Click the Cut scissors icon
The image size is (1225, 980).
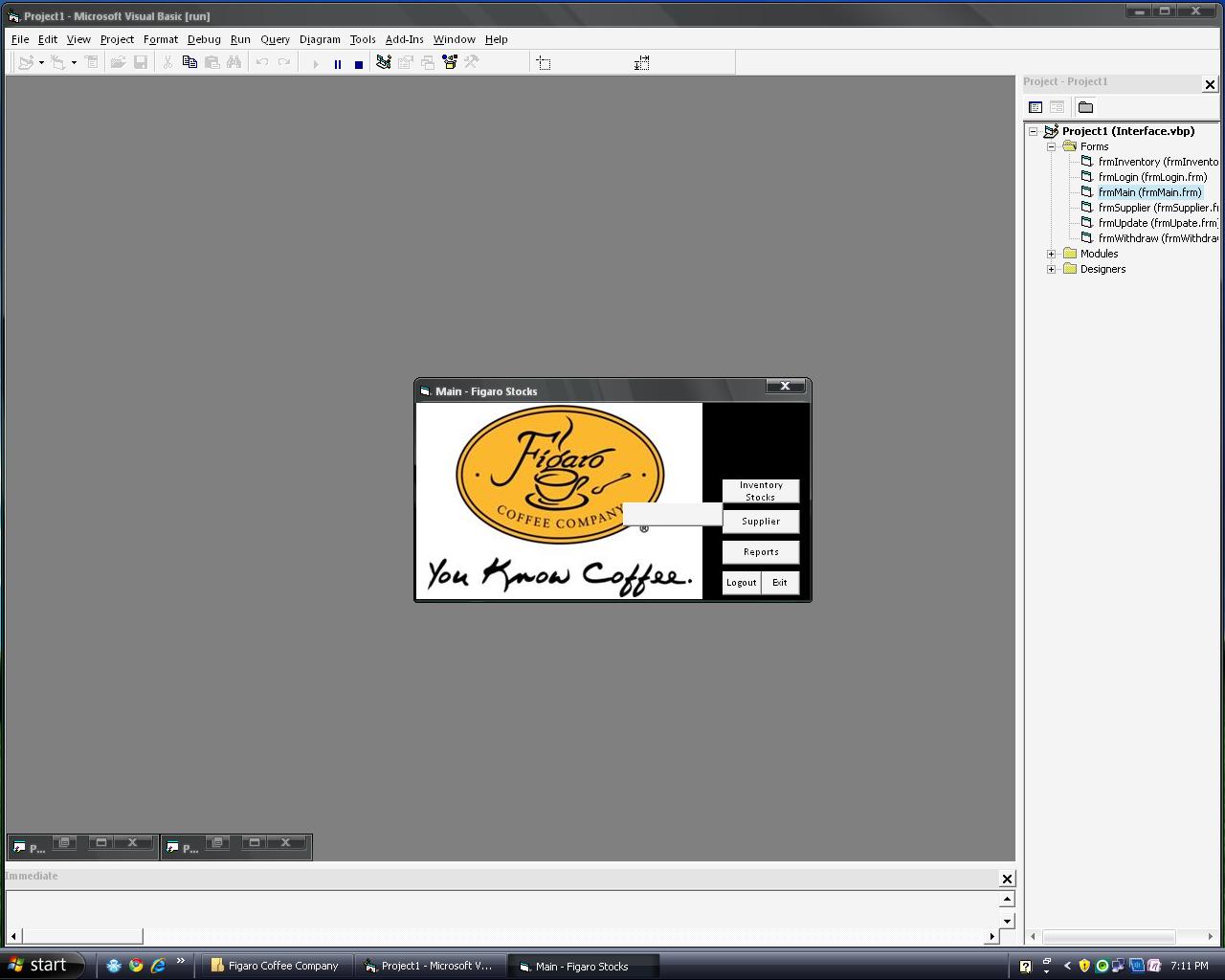pyautogui.click(x=167, y=62)
